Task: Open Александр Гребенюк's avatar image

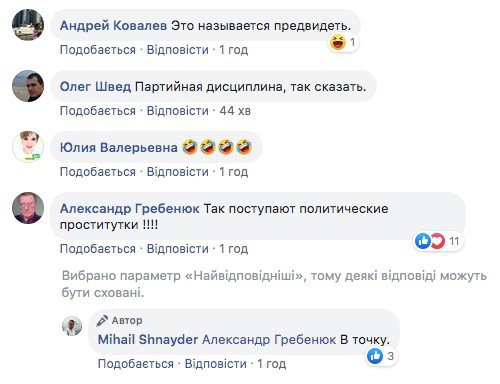Action: [x=28, y=208]
